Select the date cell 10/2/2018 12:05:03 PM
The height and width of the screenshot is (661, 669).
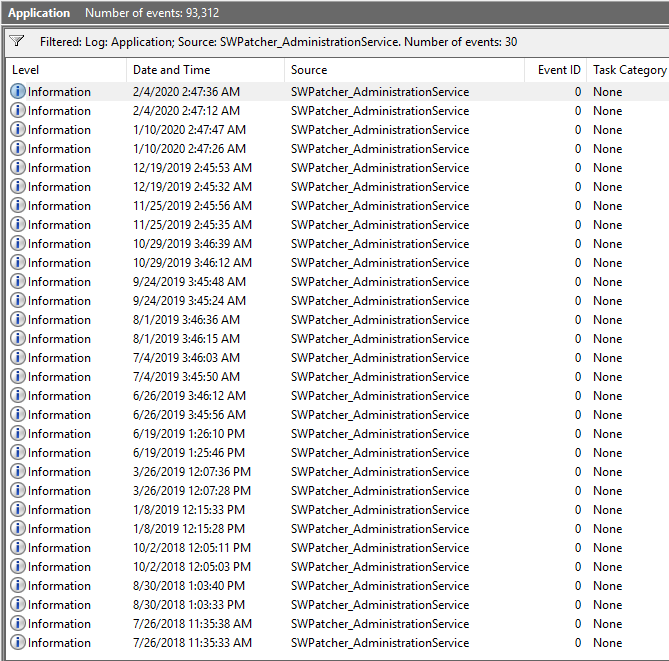click(x=192, y=567)
